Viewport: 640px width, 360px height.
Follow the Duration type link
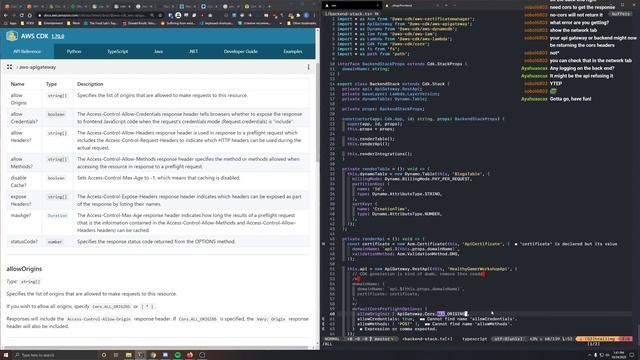pyautogui.click(x=57, y=216)
